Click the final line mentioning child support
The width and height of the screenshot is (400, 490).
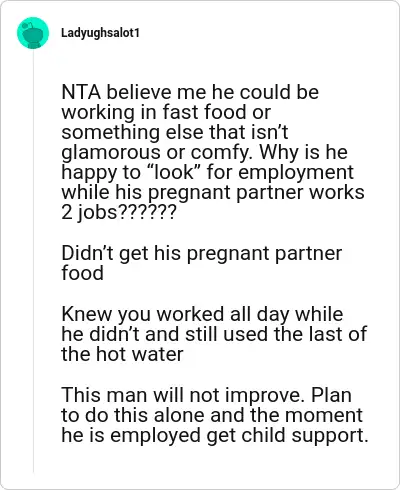tap(215, 435)
